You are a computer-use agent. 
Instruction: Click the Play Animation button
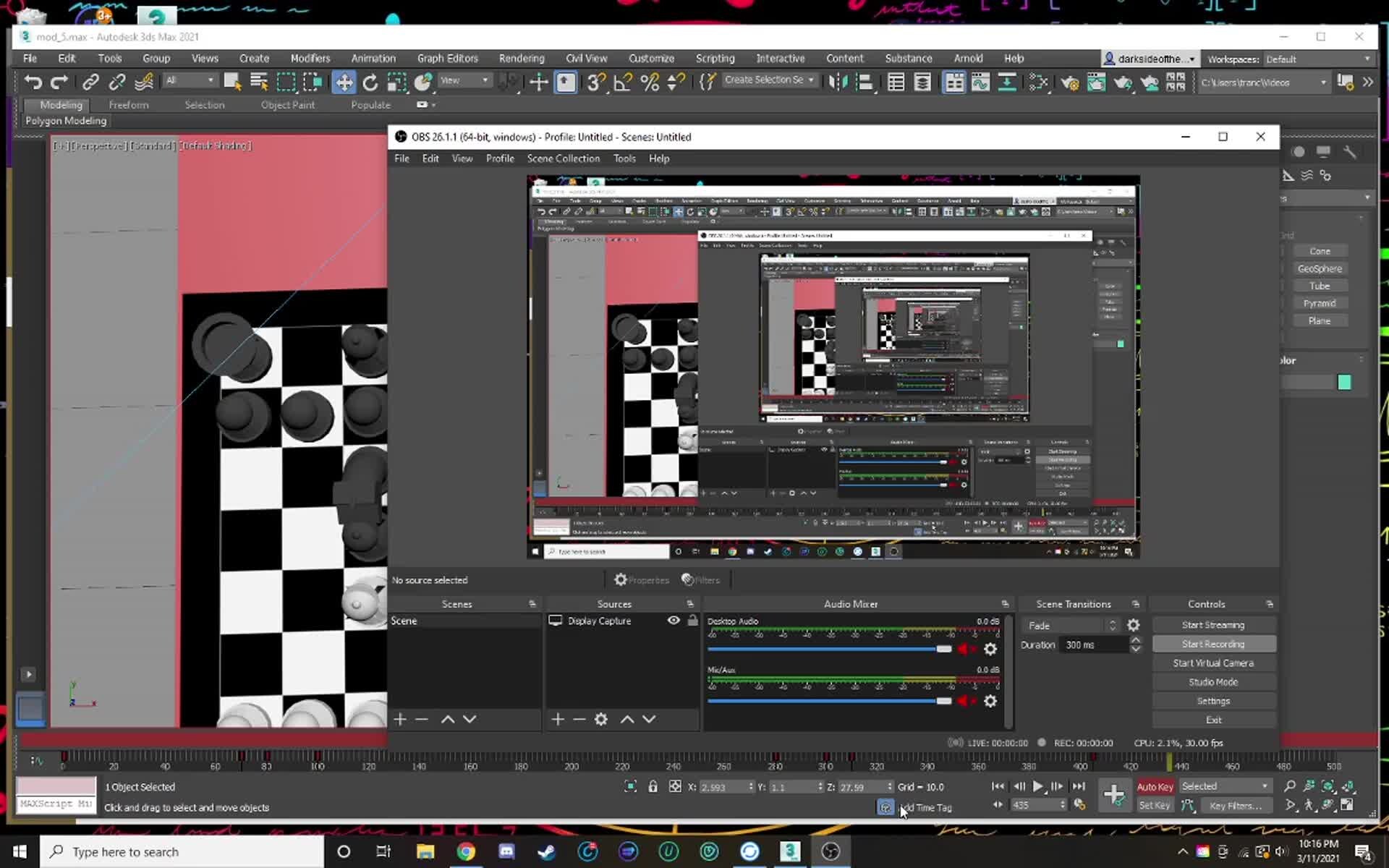click(1037, 786)
